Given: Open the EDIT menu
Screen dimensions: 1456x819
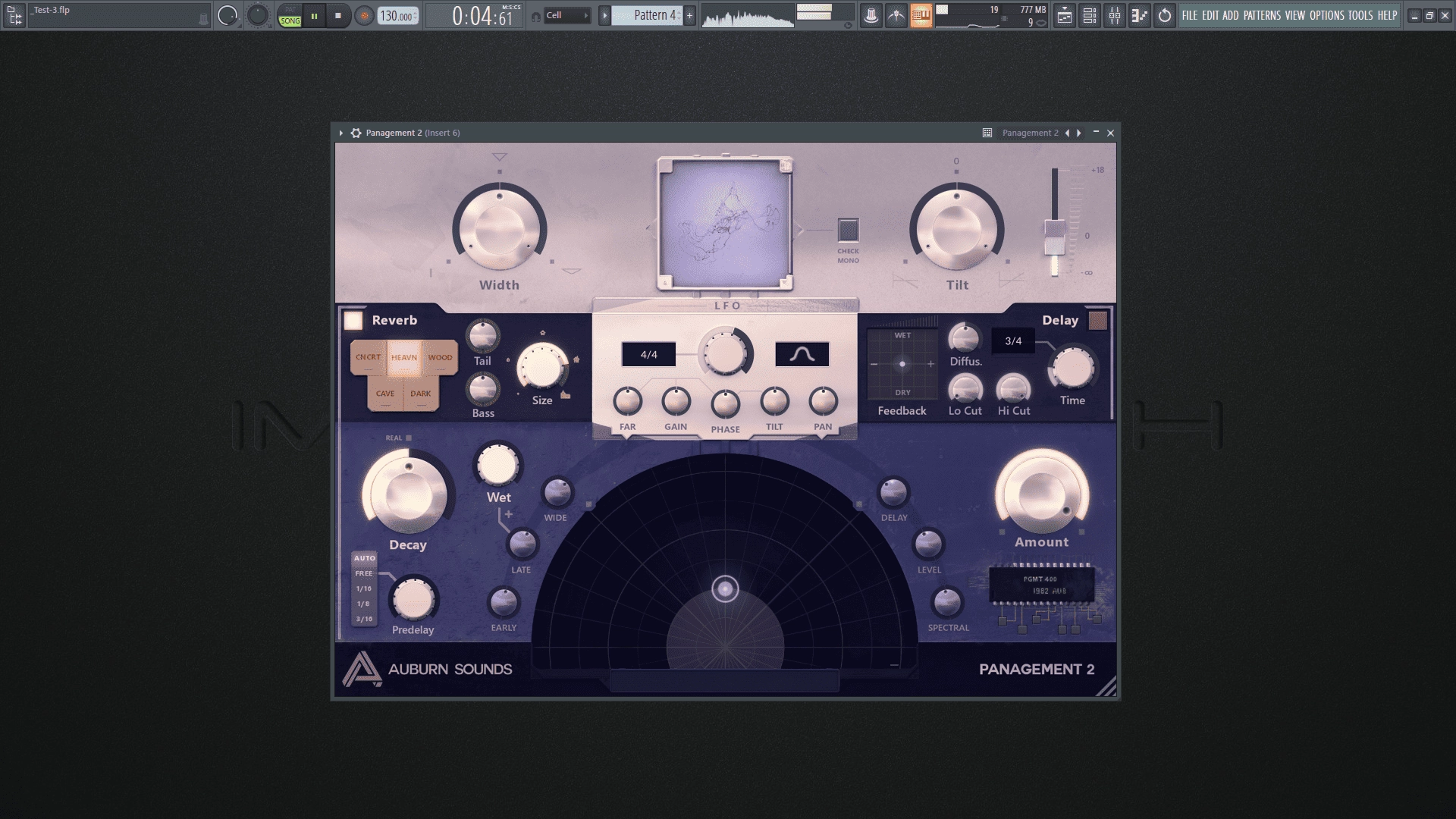Looking at the screenshot, I should 1210,15.
